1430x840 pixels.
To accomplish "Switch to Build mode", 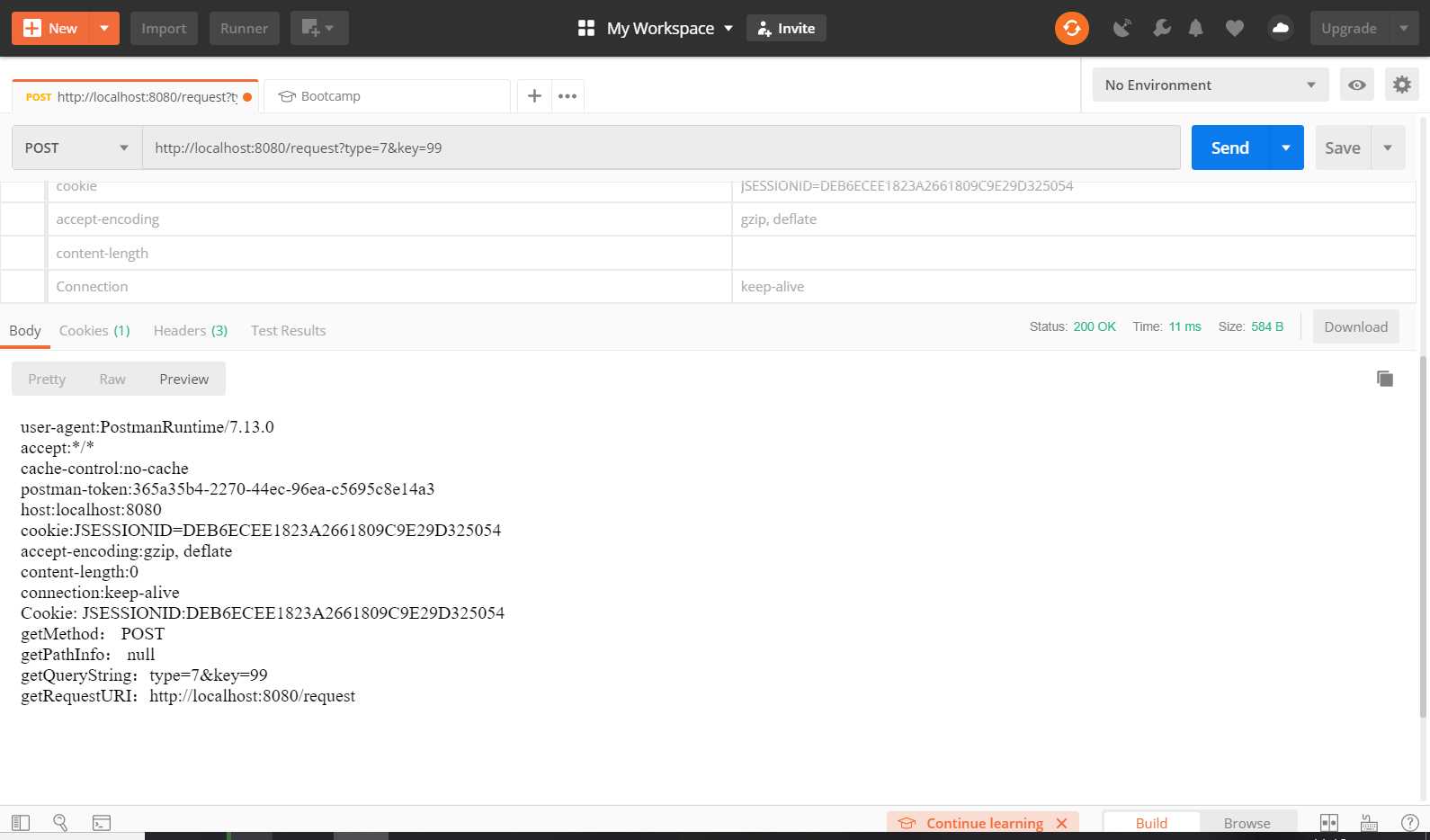I will pos(1151,823).
